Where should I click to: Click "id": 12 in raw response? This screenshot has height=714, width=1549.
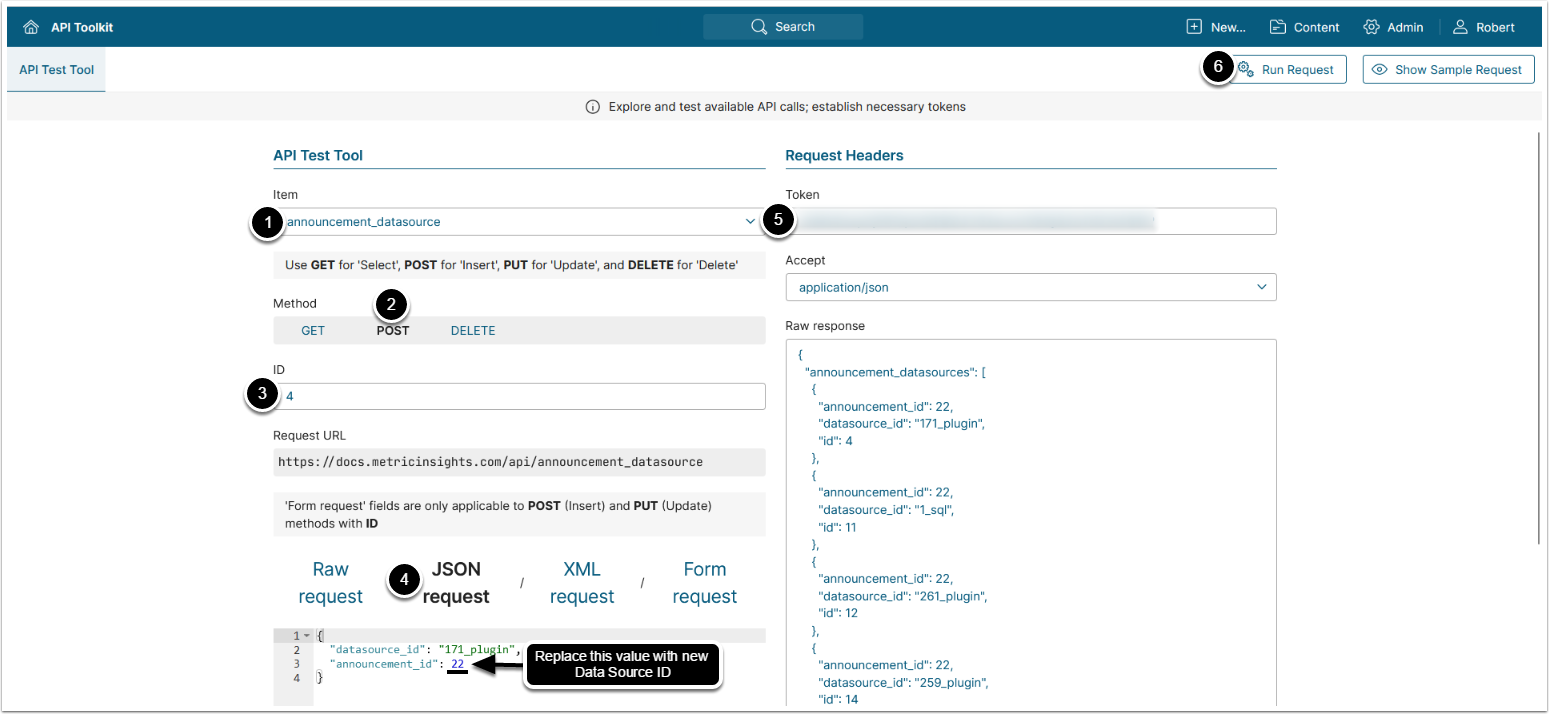point(838,613)
